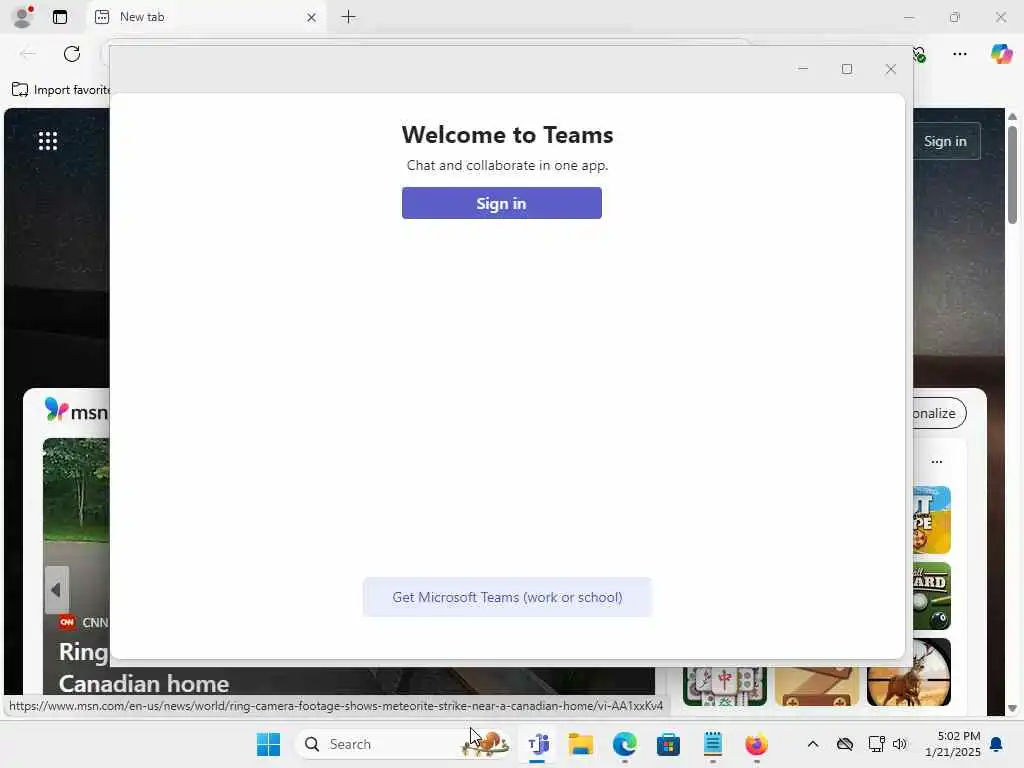The image size is (1024, 768).
Task: Click Sign in on the MSN page
Action: pyautogui.click(x=945, y=141)
